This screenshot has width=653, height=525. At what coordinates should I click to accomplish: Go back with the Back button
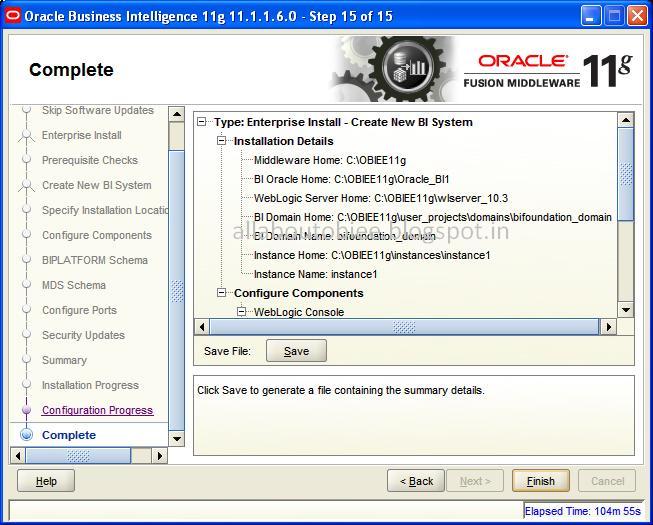pyautogui.click(x=416, y=481)
